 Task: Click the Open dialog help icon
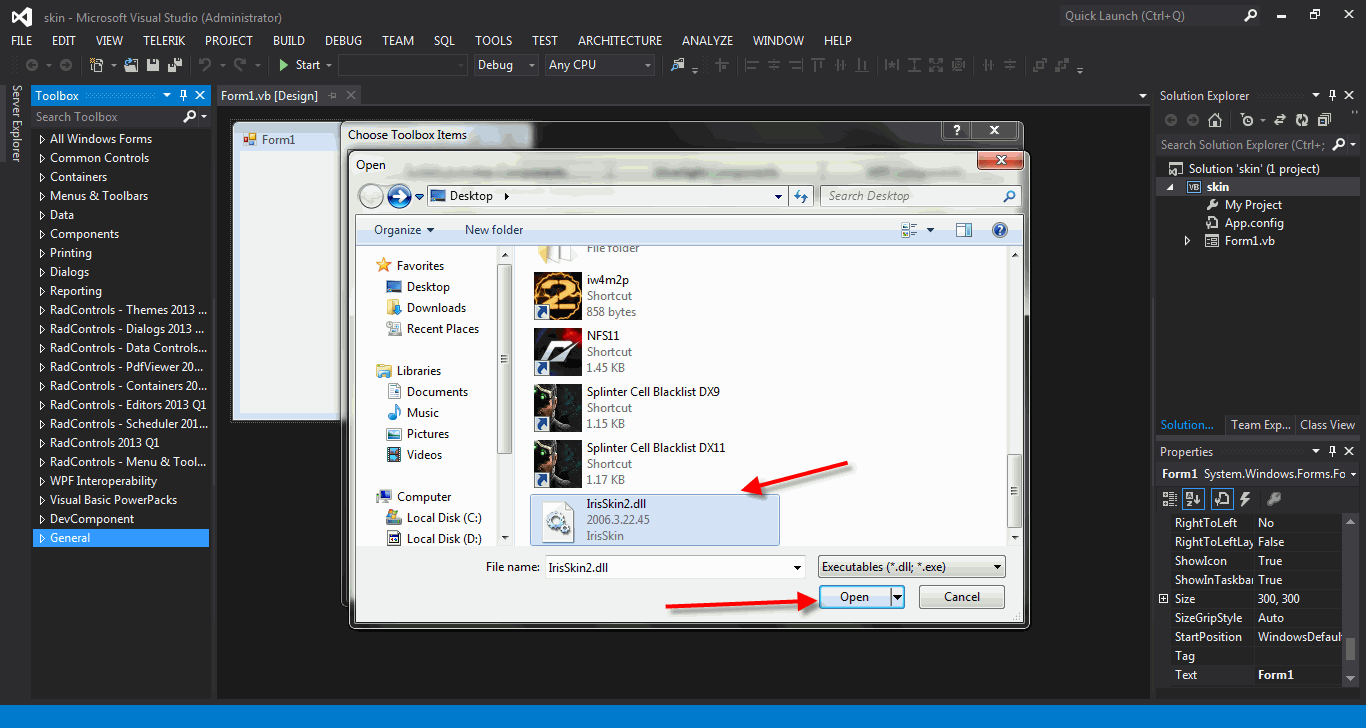point(999,230)
